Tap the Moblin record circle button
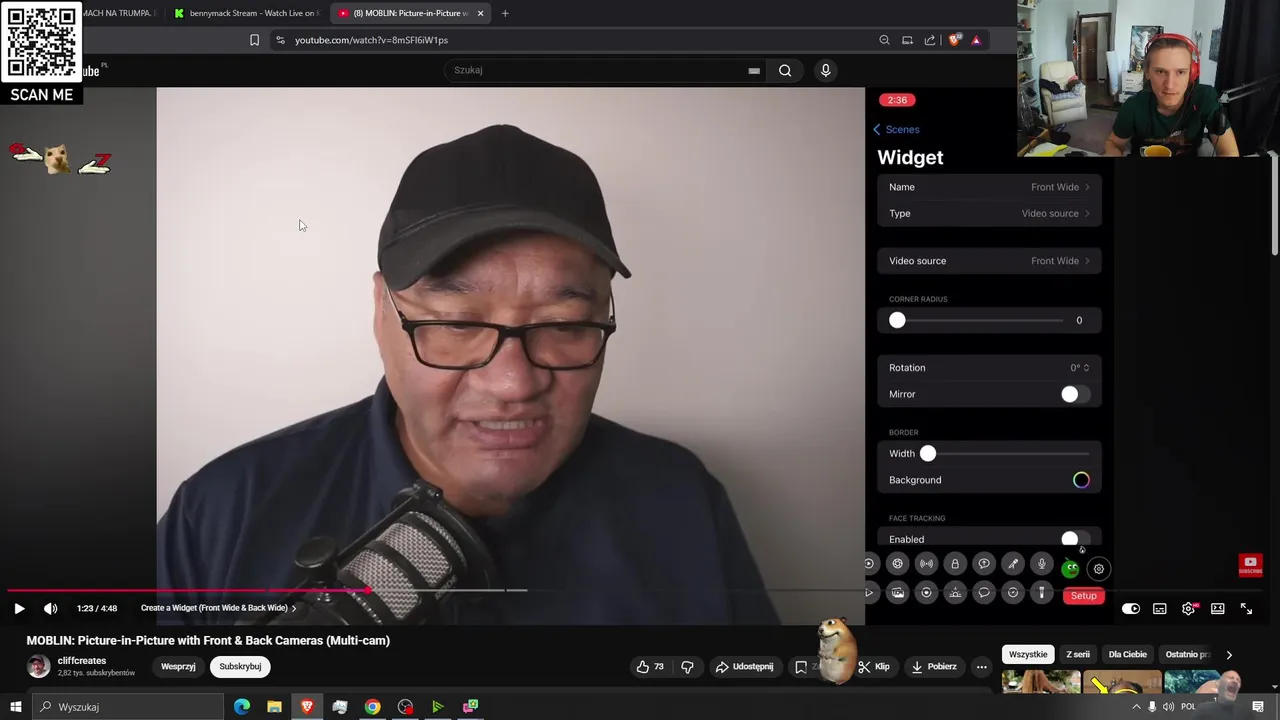This screenshot has height=720, width=1280. tap(926, 593)
